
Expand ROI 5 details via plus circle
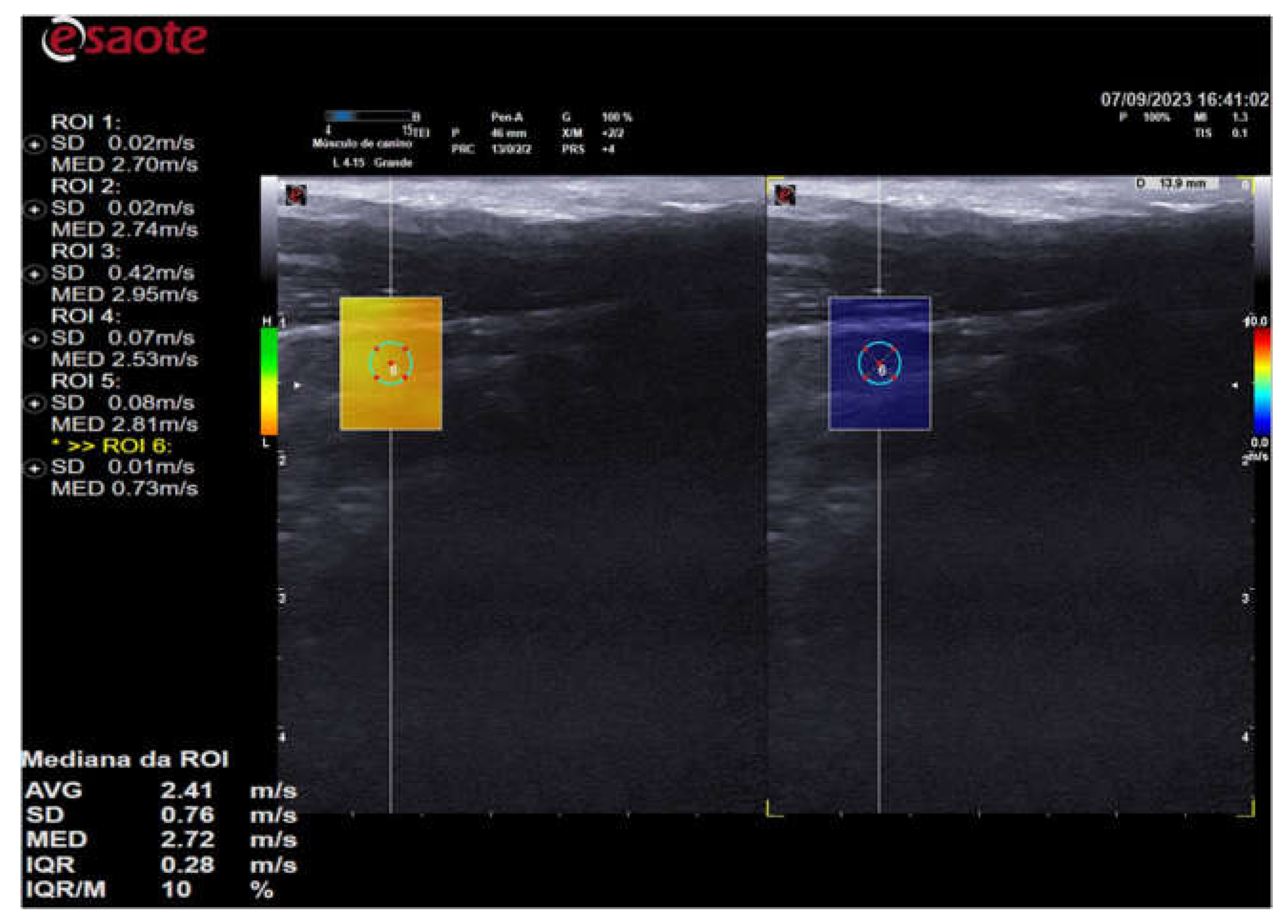pos(34,404)
